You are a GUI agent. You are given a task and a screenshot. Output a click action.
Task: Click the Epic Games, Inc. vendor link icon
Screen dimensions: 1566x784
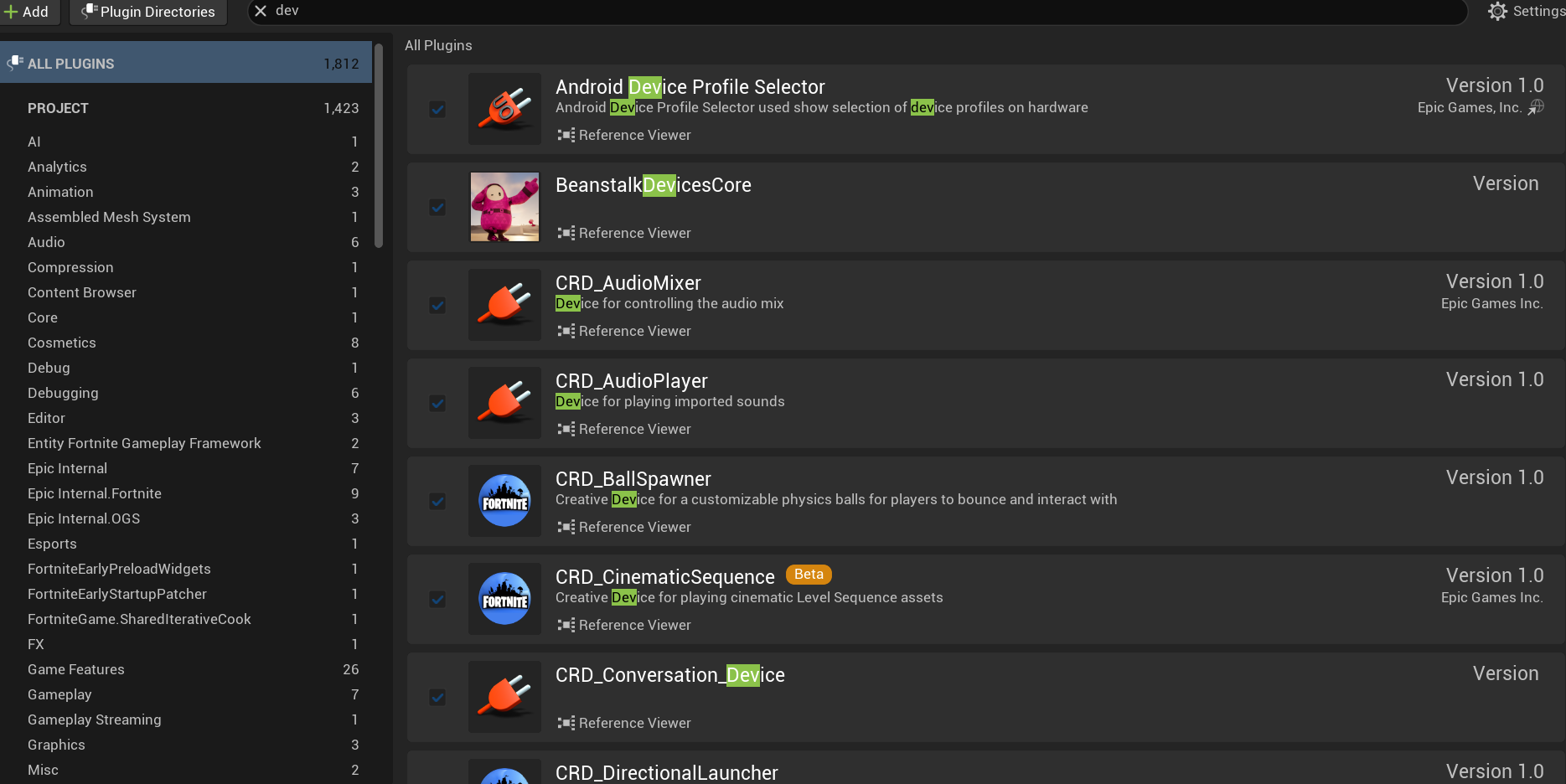click(1536, 107)
